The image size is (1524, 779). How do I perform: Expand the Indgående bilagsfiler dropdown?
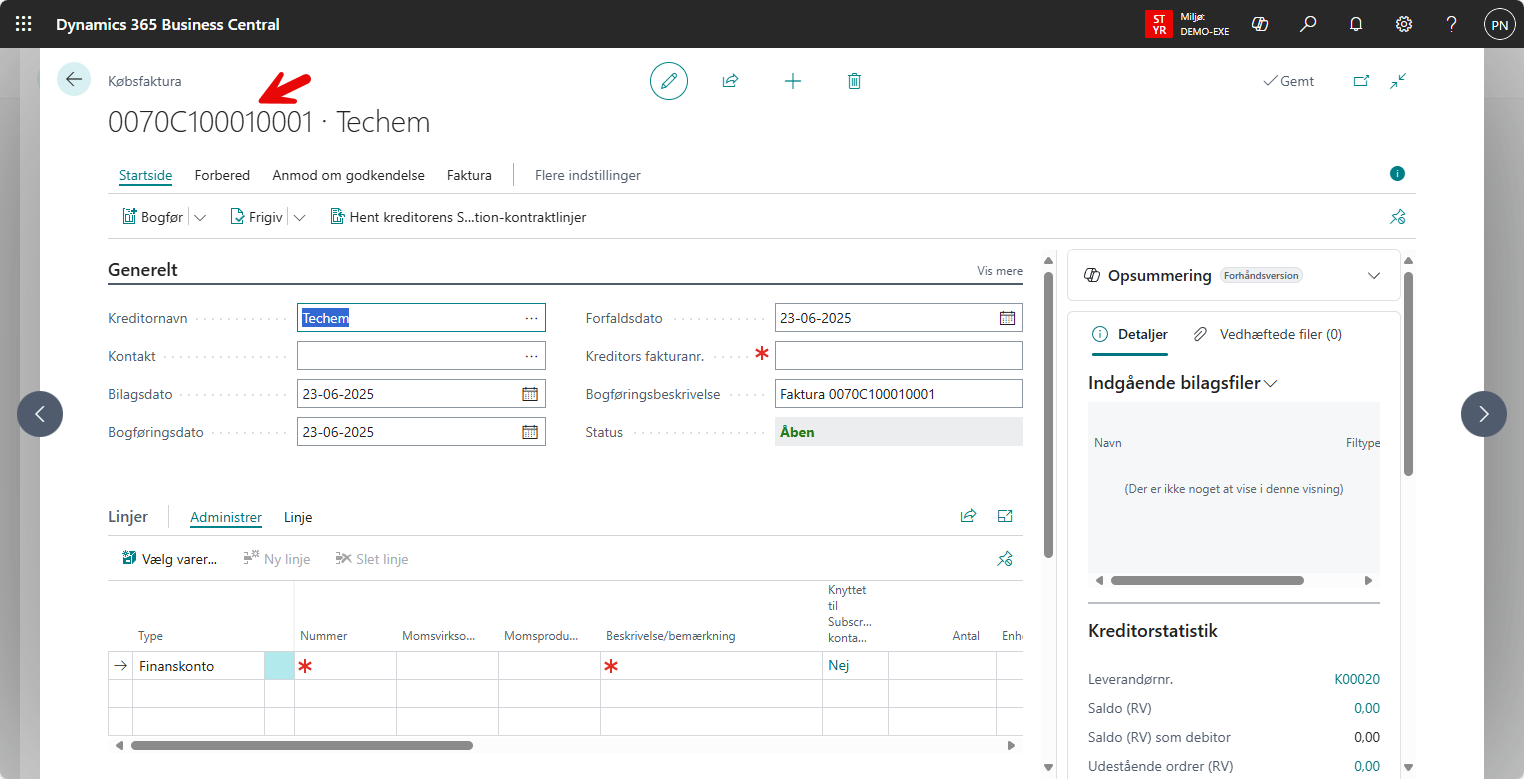coord(1271,384)
